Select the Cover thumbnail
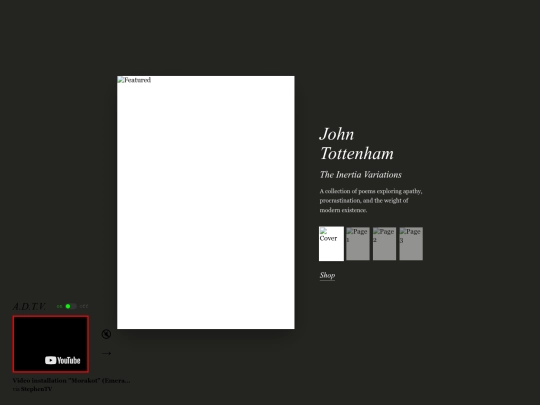Viewport: 540px width, 405px height. pyautogui.click(x=331, y=243)
